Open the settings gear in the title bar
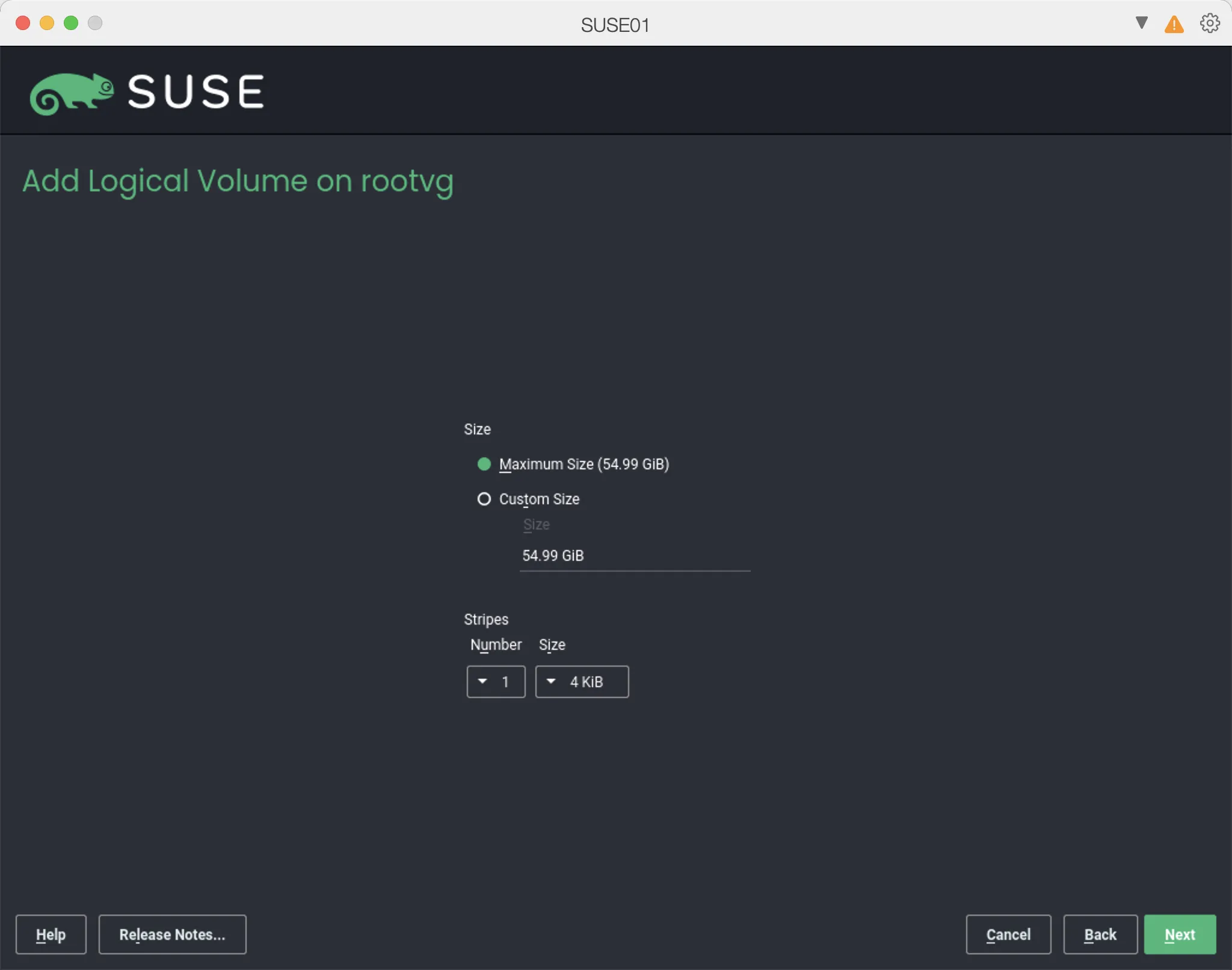1232x970 pixels. click(1209, 23)
